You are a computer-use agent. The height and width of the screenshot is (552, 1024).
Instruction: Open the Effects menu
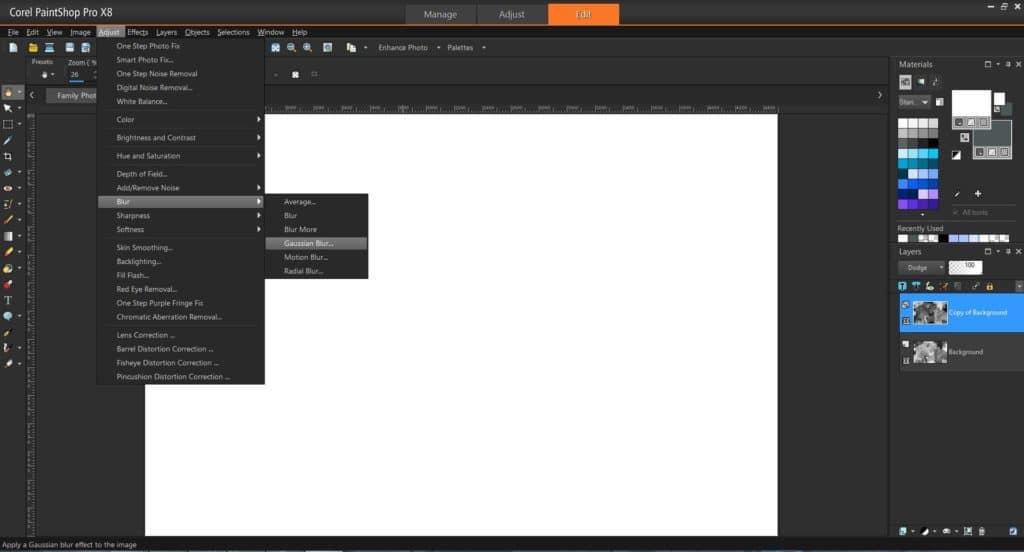tap(137, 32)
